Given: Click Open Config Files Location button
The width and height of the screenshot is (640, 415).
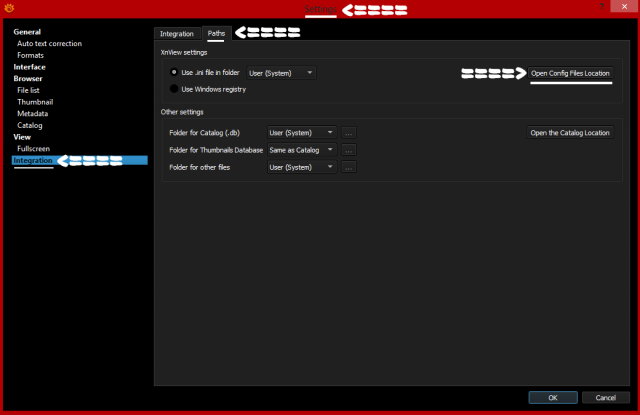Looking at the screenshot, I should pyautogui.click(x=570, y=73).
